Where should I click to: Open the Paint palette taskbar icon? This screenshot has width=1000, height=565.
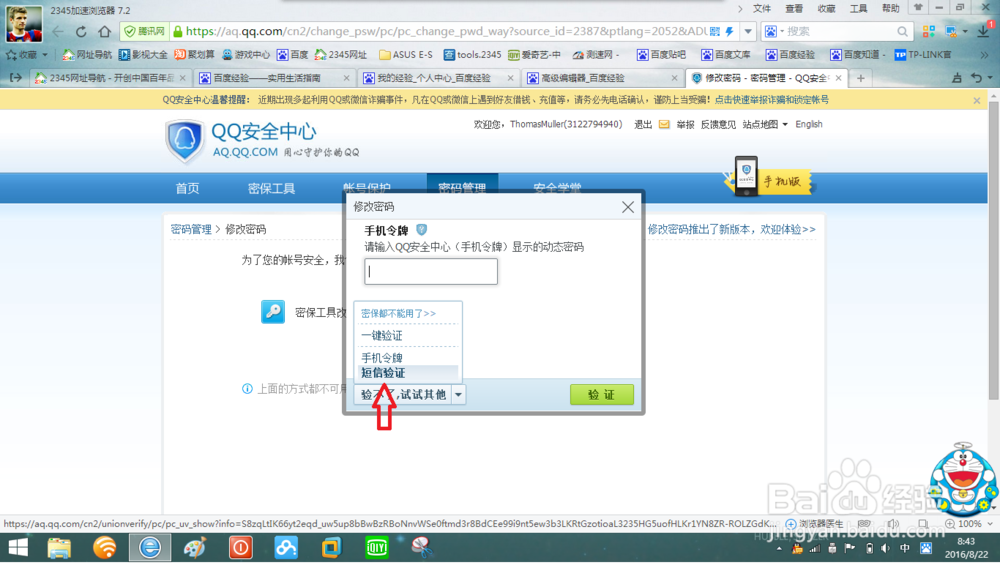coord(195,548)
